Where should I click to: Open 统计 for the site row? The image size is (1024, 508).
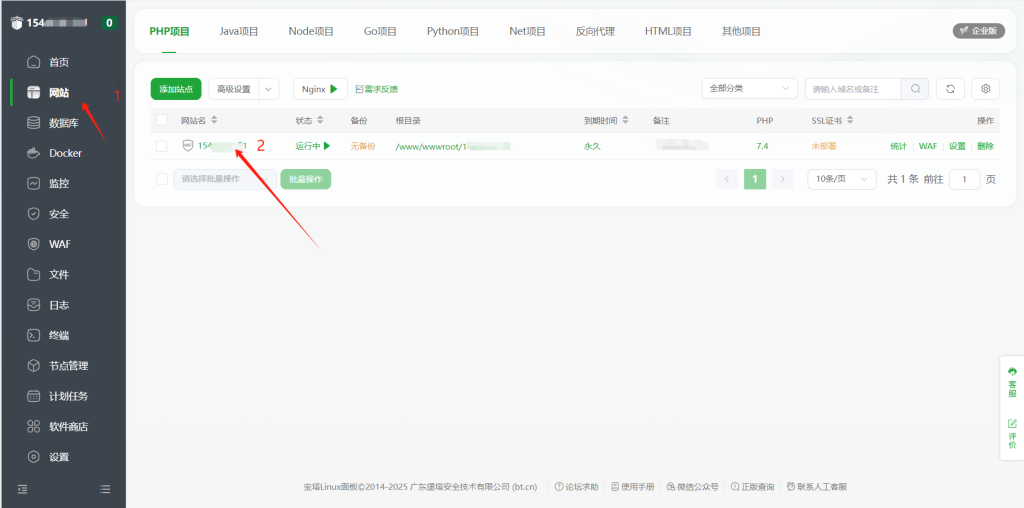tap(898, 146)
